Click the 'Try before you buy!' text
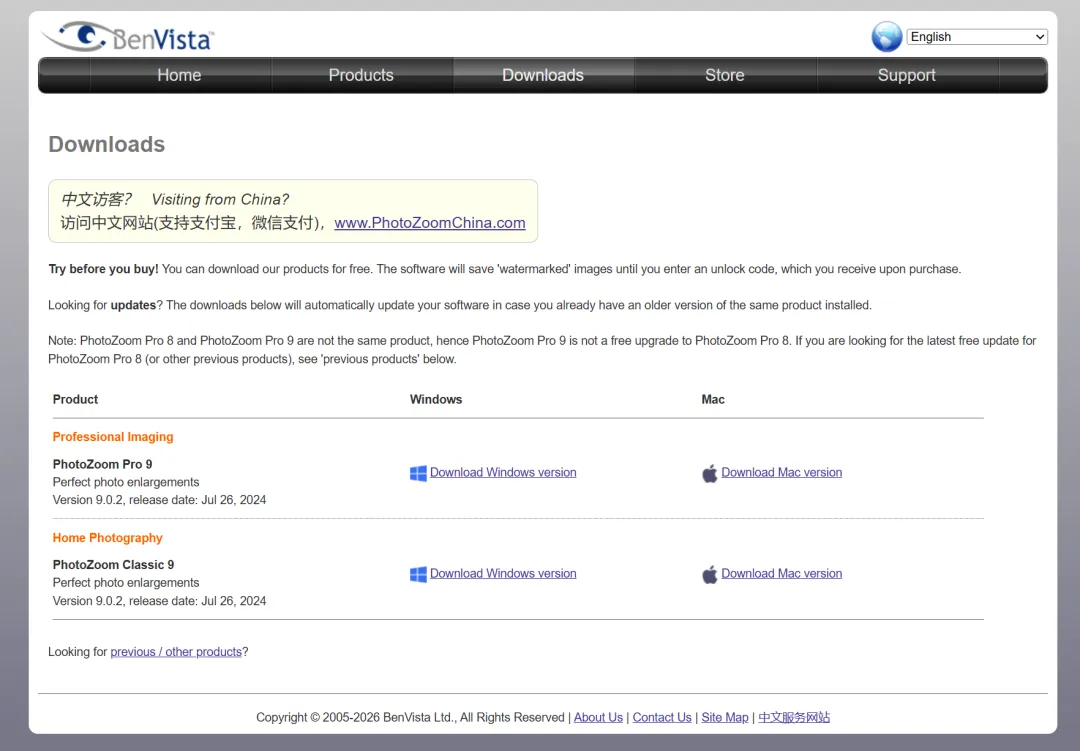Screen dimensions: 1080x751 coord(103,269)
